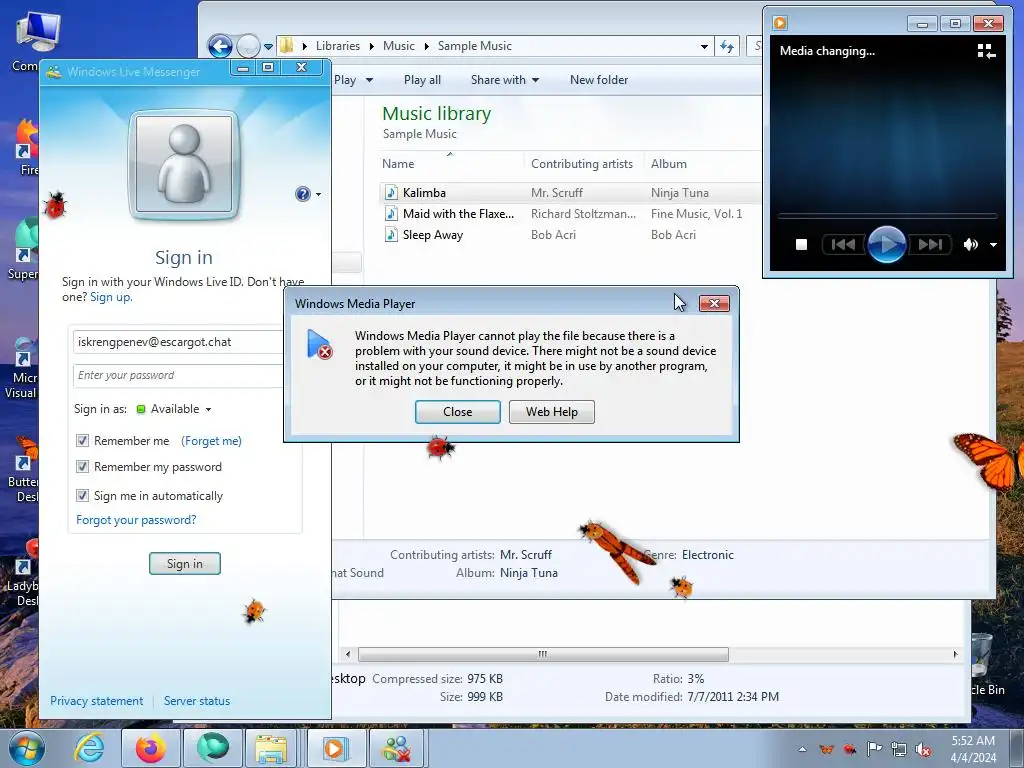
Task: Open the Privacy statement link
Action: click(x=97, y=701)
